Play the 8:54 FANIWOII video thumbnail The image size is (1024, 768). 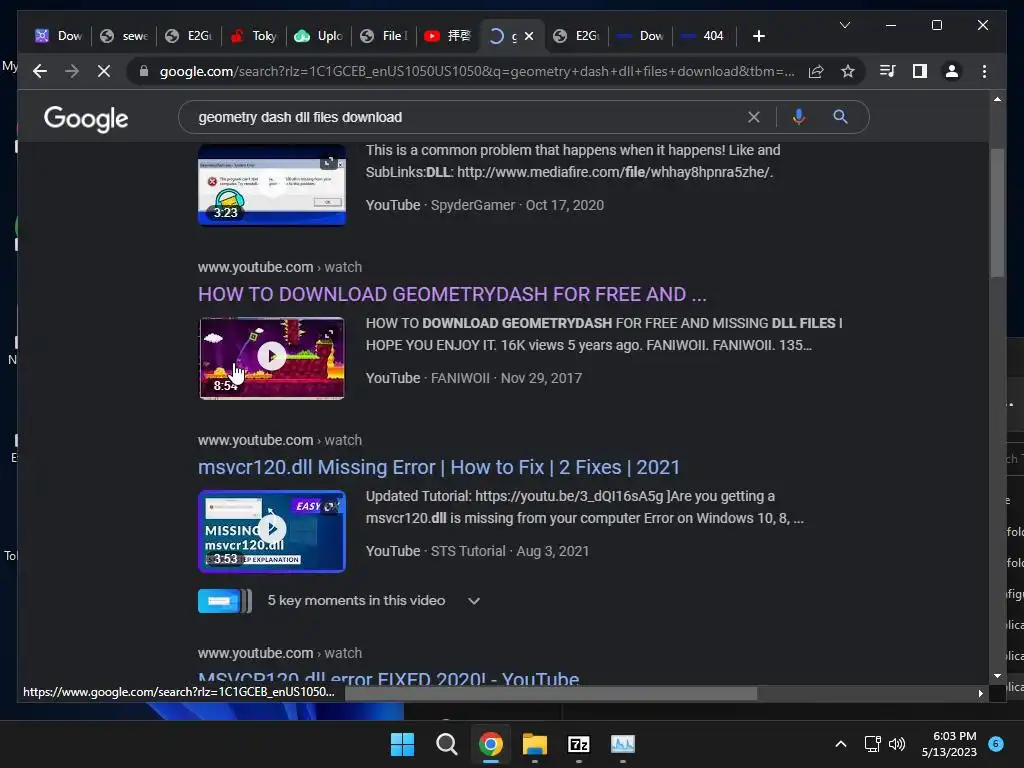point(272,358)
